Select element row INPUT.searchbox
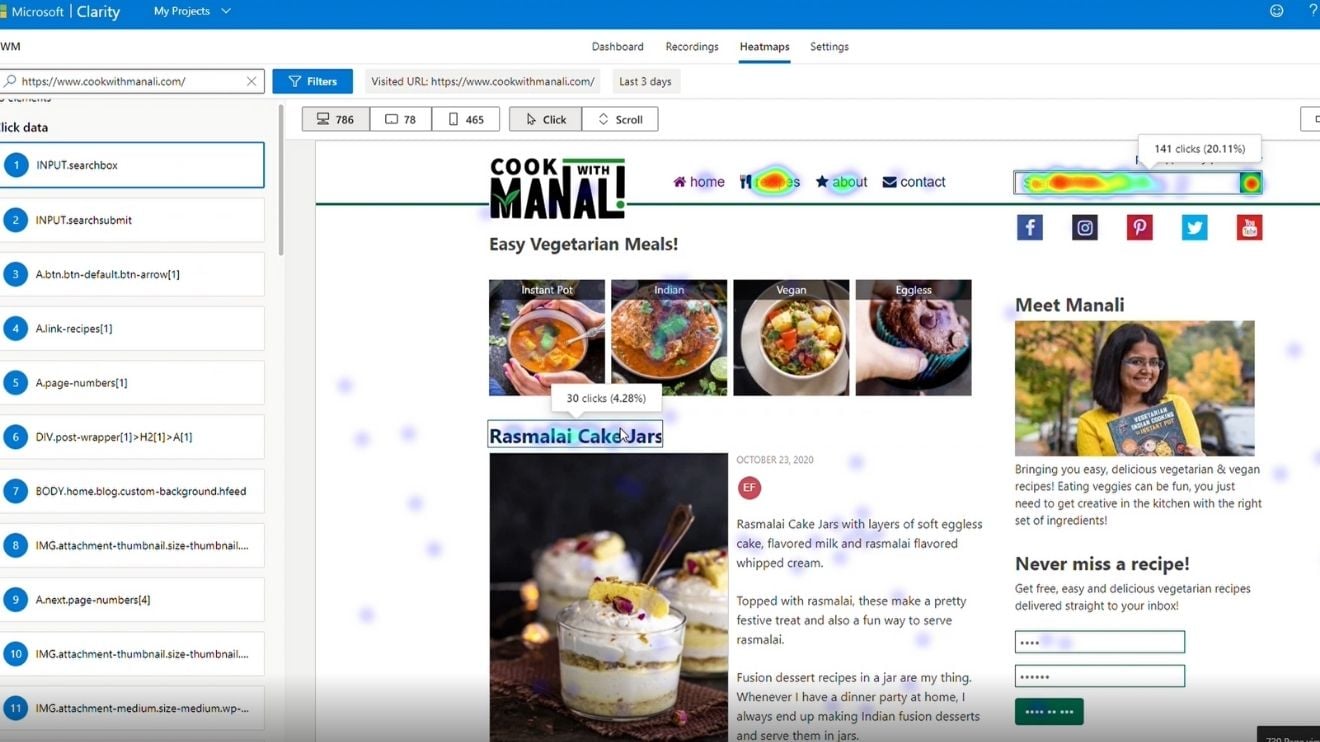Image resolution: width=1320 pixels, height=742 pixels. (132, 165)
